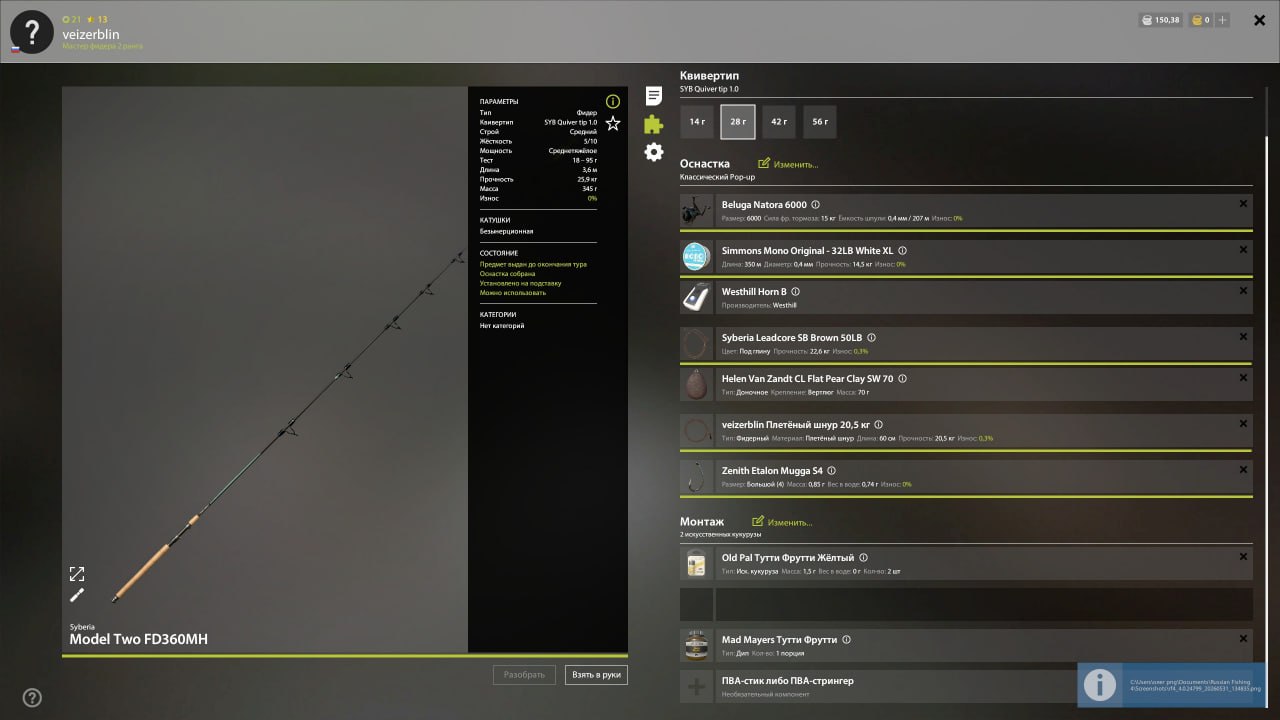Click the username veizerblin

[x=91, y=34]
